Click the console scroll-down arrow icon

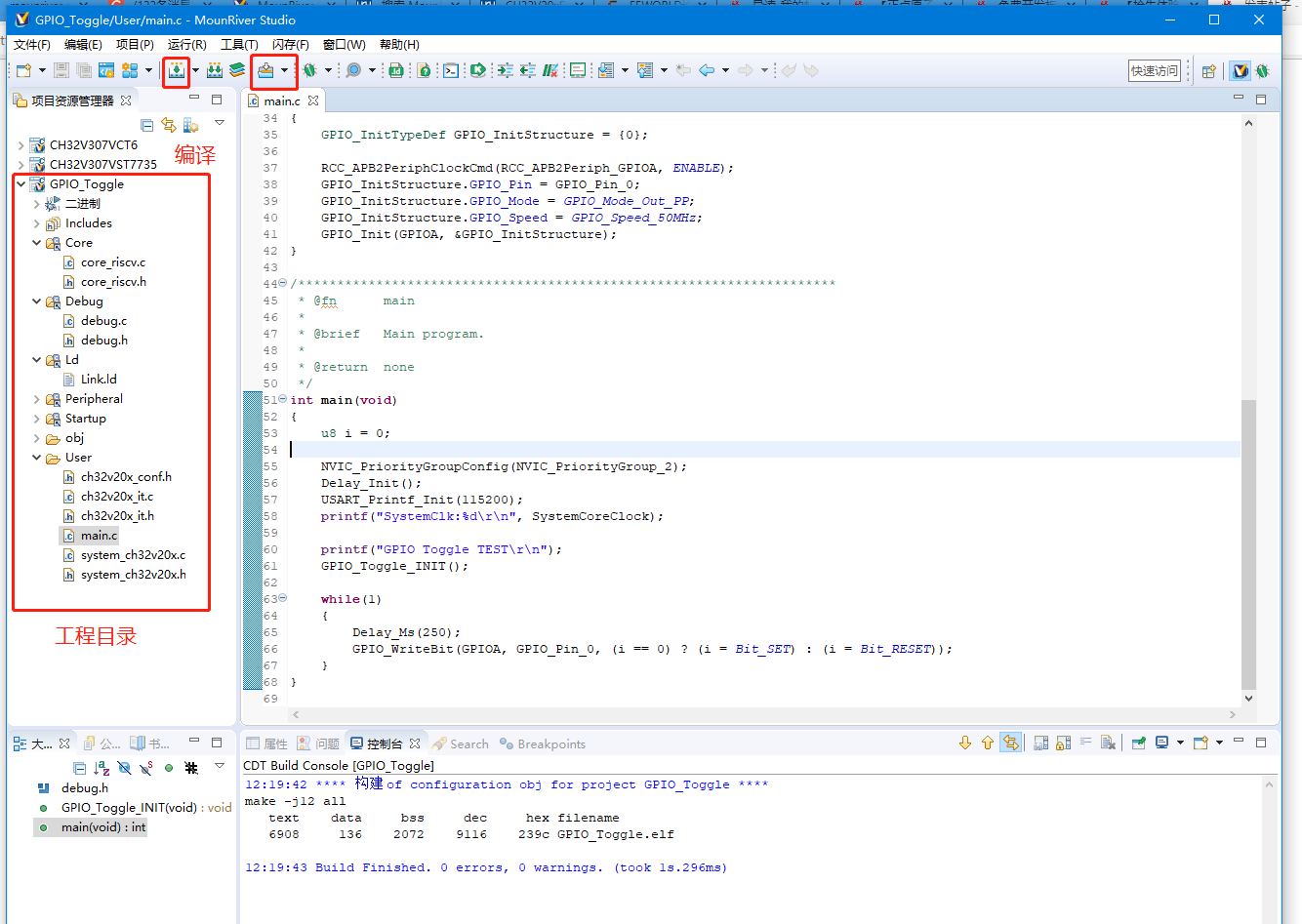click(965, 743)
